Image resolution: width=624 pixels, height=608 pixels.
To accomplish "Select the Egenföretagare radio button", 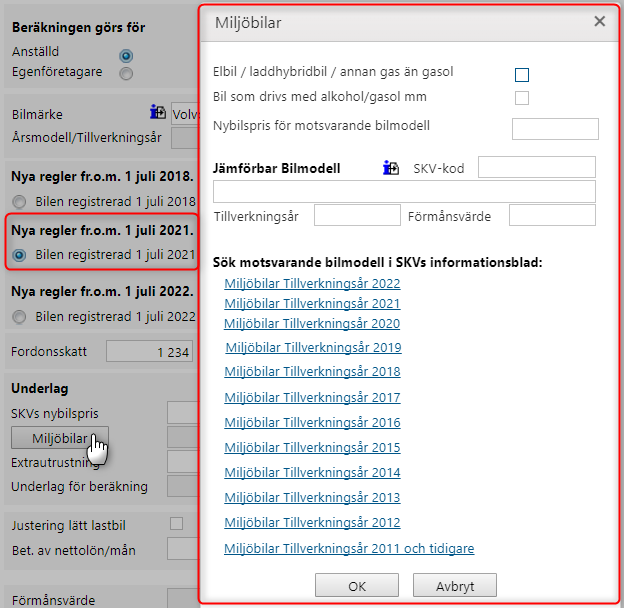I will coord(126,74).
